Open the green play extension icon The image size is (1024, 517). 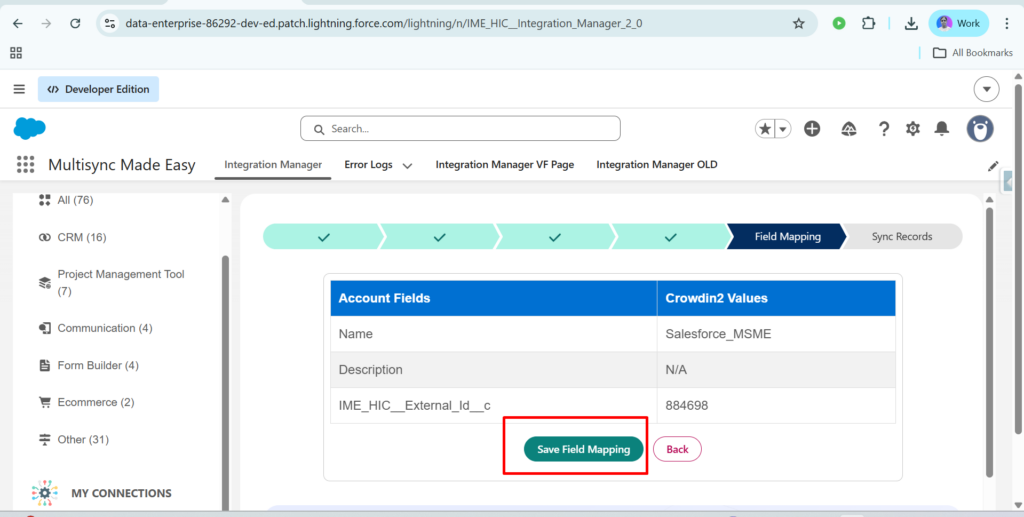click(x=839, y=24)
